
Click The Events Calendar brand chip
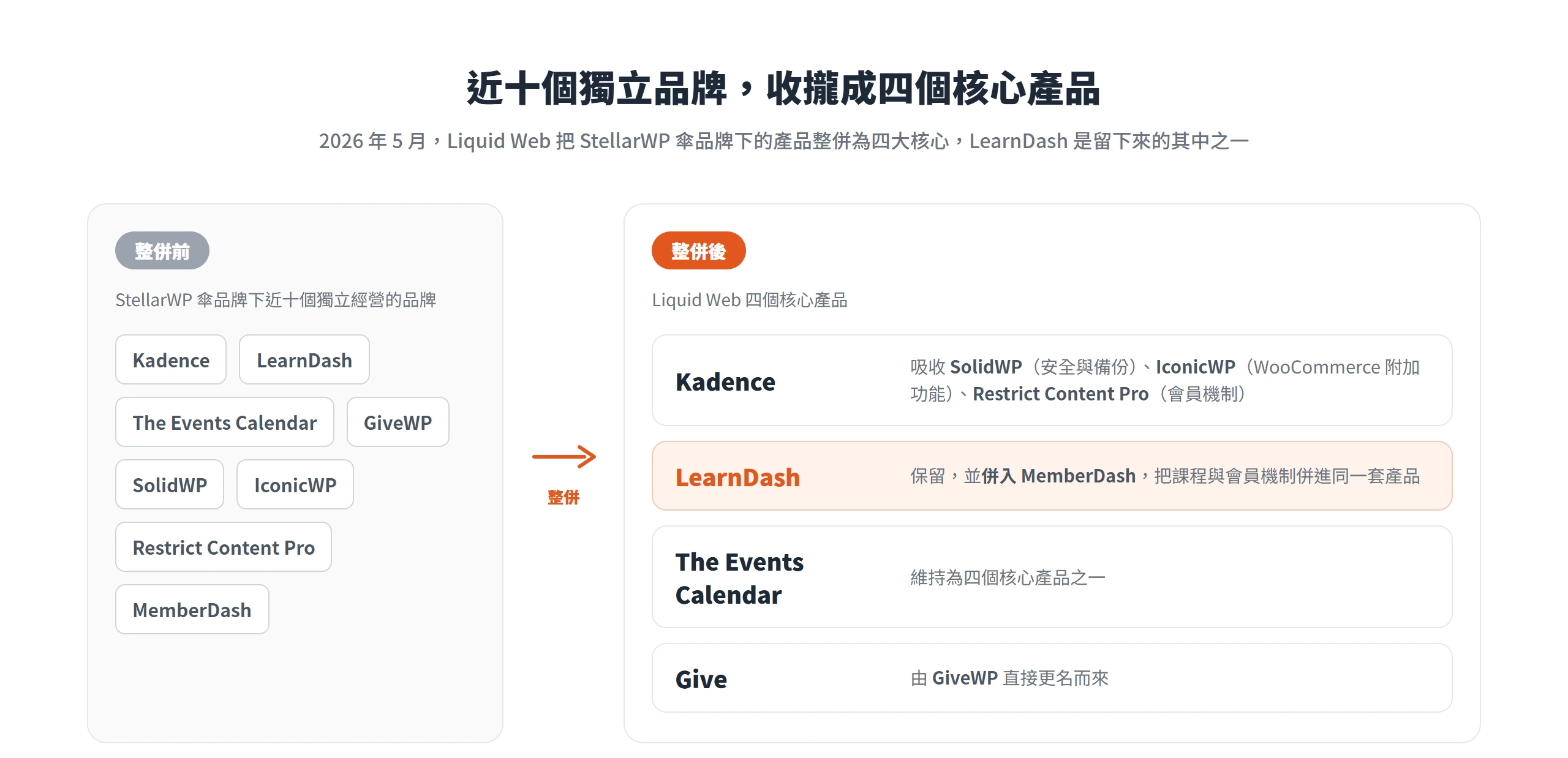[225, 422]
